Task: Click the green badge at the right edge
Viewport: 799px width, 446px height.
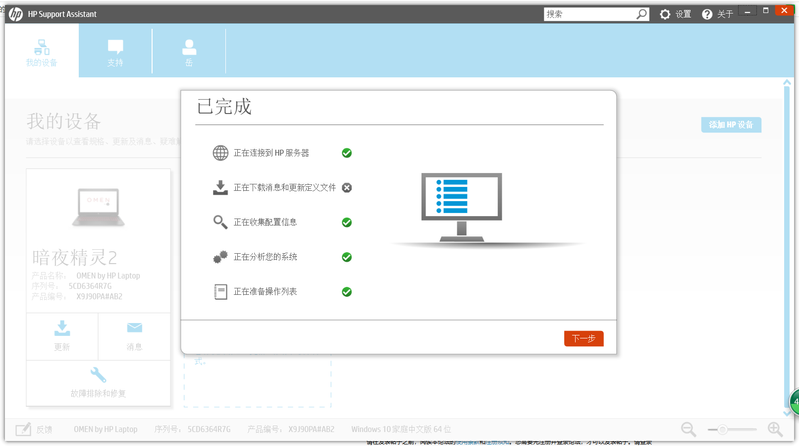Action: pos(795,402)
